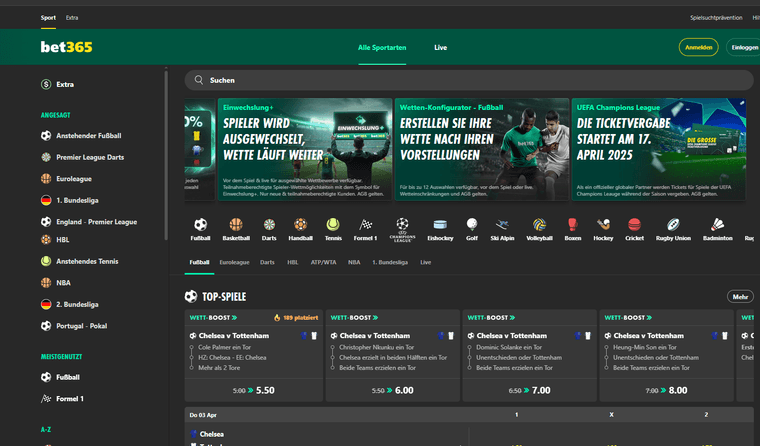Click the Anmelden button
Screen dimensions: 760x446
click(x=698, y=48)
